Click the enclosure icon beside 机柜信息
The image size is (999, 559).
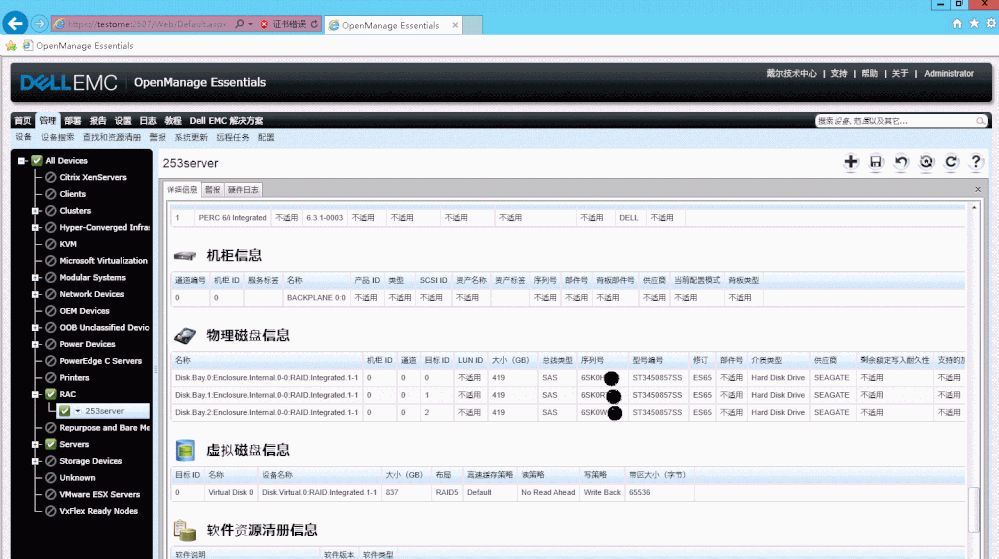click(x=185, y=256)
